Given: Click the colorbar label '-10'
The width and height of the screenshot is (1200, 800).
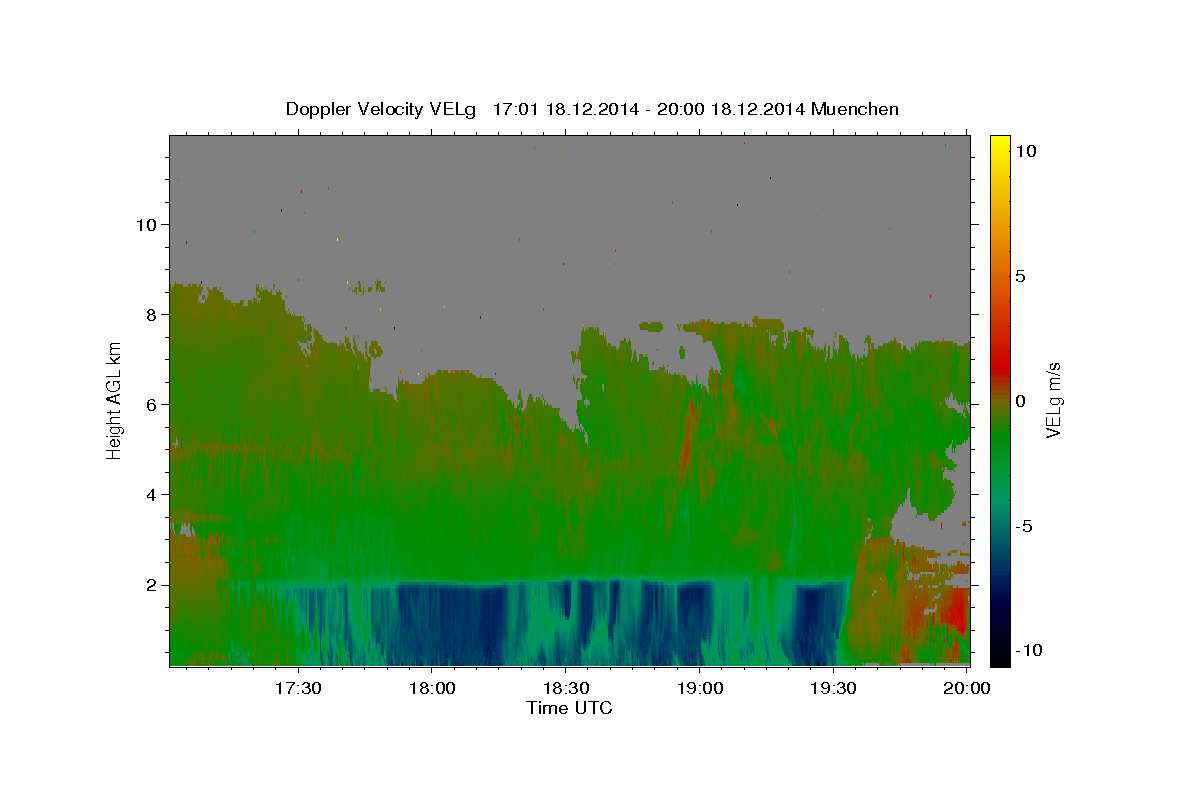Looking at the screenshot, I should (1031, 650).
